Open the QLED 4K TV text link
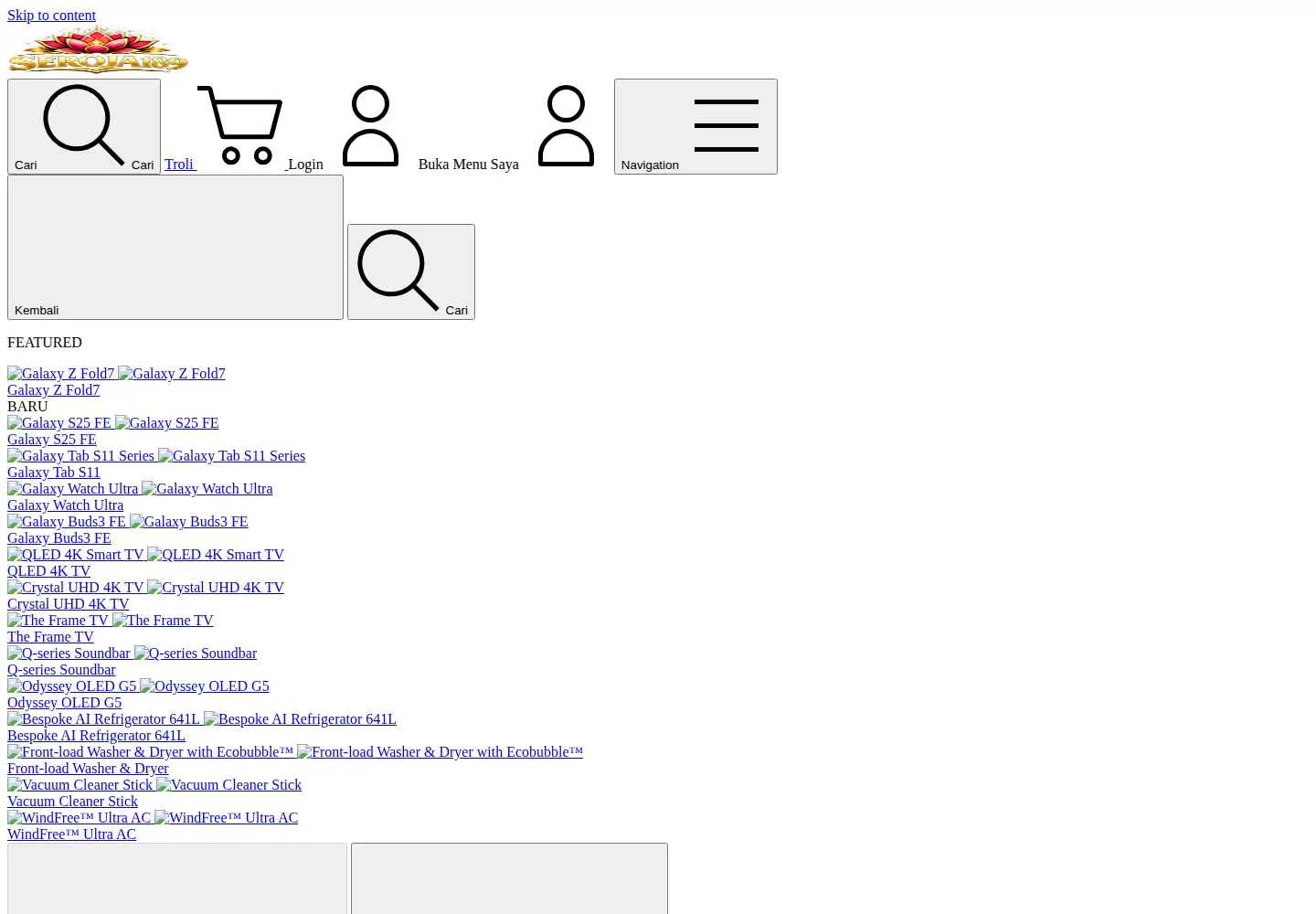Screen dimensions: 1316x914 pyautogui.click(x=49, y=570)
